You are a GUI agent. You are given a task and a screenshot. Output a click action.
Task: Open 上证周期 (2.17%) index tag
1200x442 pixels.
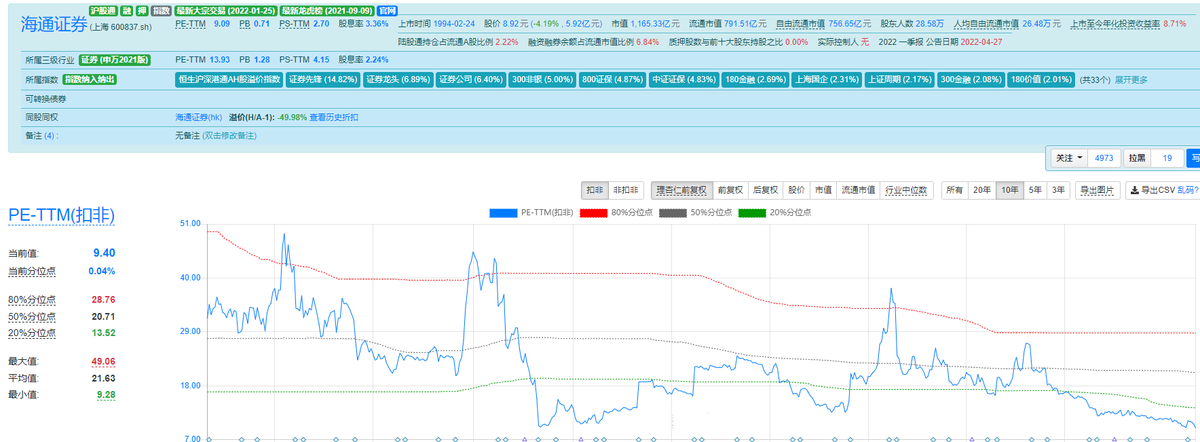(902, 79)
